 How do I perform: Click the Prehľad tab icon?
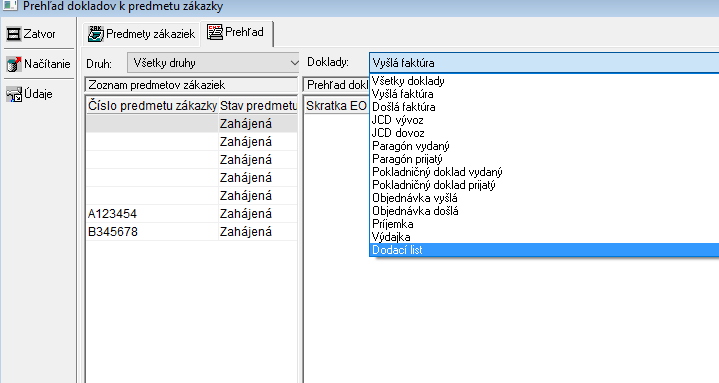(x=215, y=33)
